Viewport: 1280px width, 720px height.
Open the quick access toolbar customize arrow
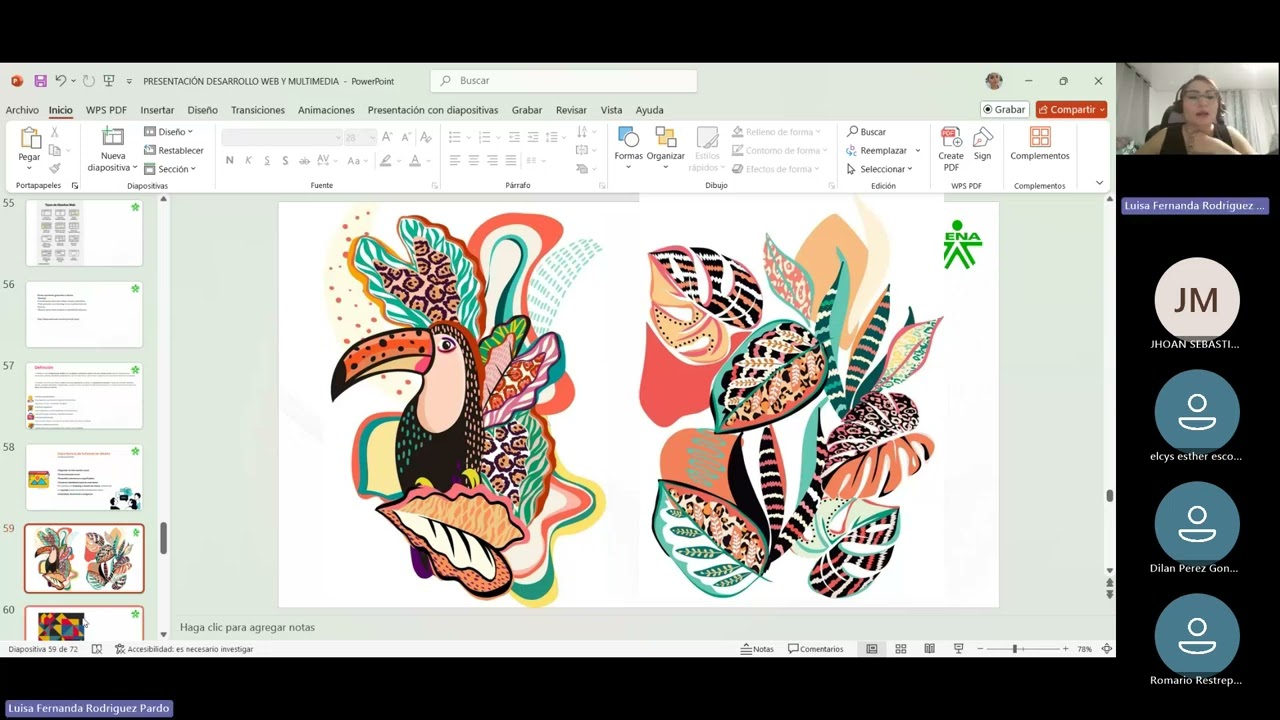128,81
